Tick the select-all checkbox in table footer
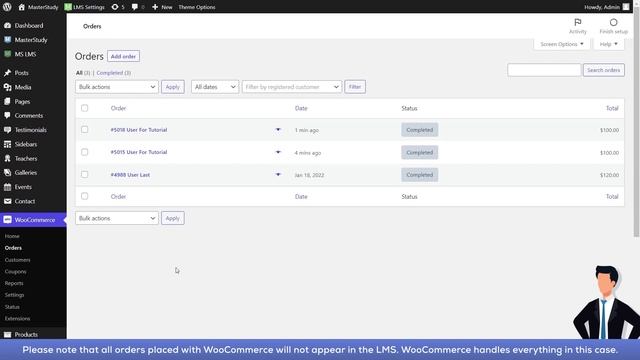This screenshot has width=640, height=360. click(84, 196)
